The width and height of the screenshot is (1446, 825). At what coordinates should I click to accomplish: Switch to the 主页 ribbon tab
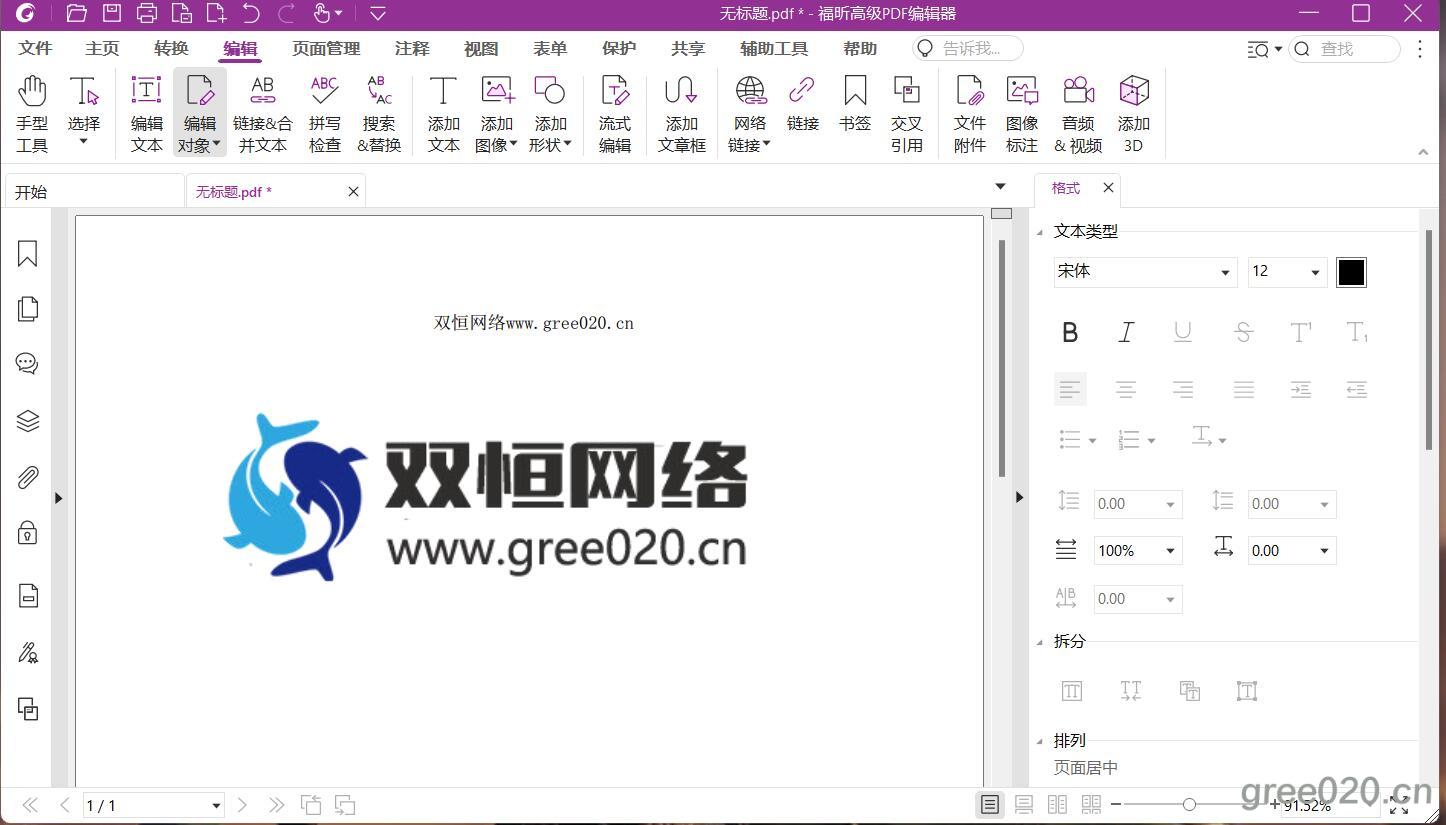102,48
